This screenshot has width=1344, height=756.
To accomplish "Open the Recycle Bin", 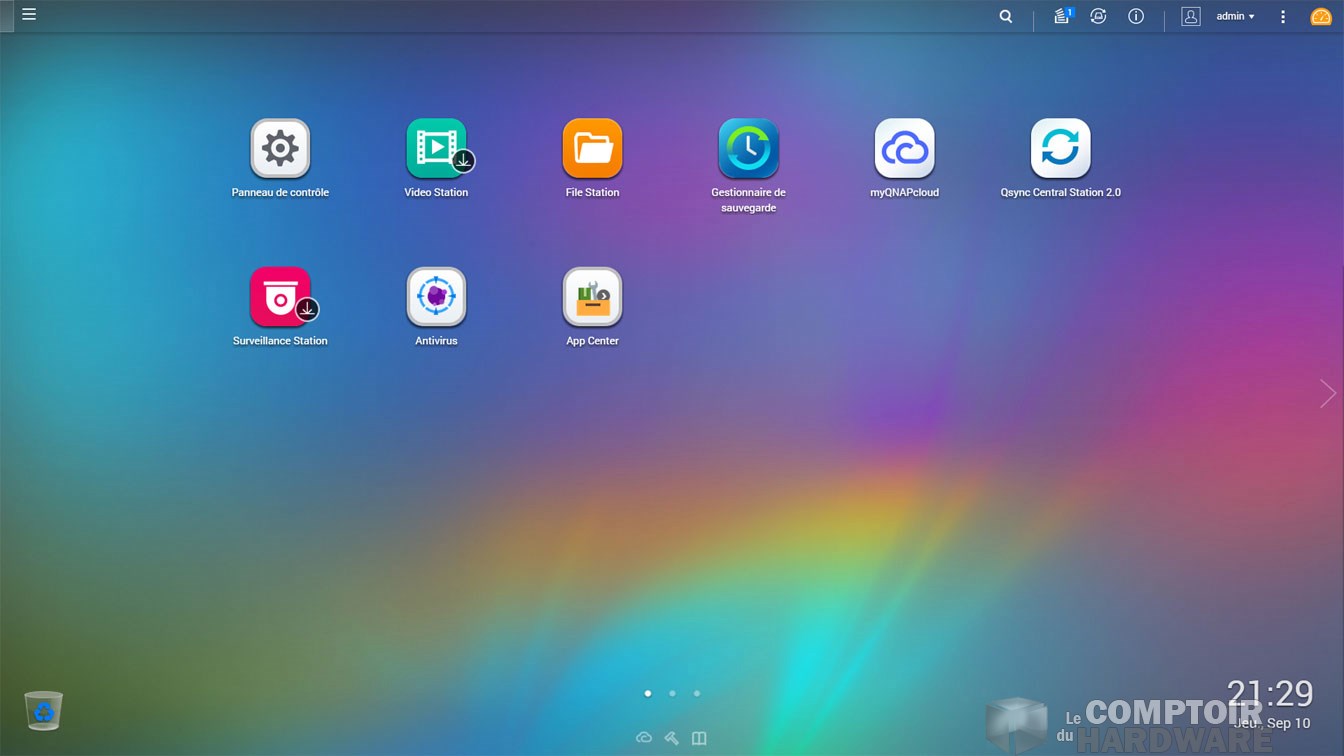I will (x=43, y=711).
